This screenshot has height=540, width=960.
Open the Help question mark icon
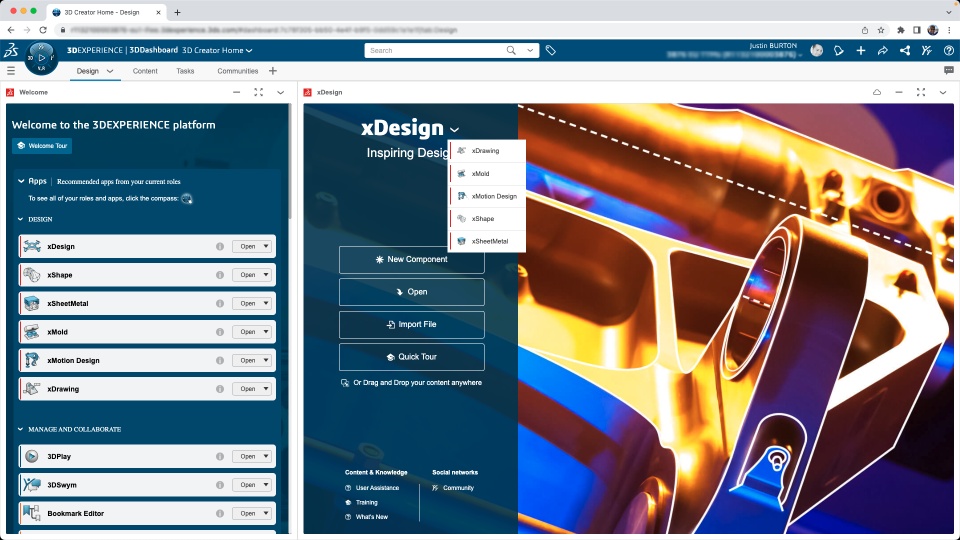click(x=948, y=51)
